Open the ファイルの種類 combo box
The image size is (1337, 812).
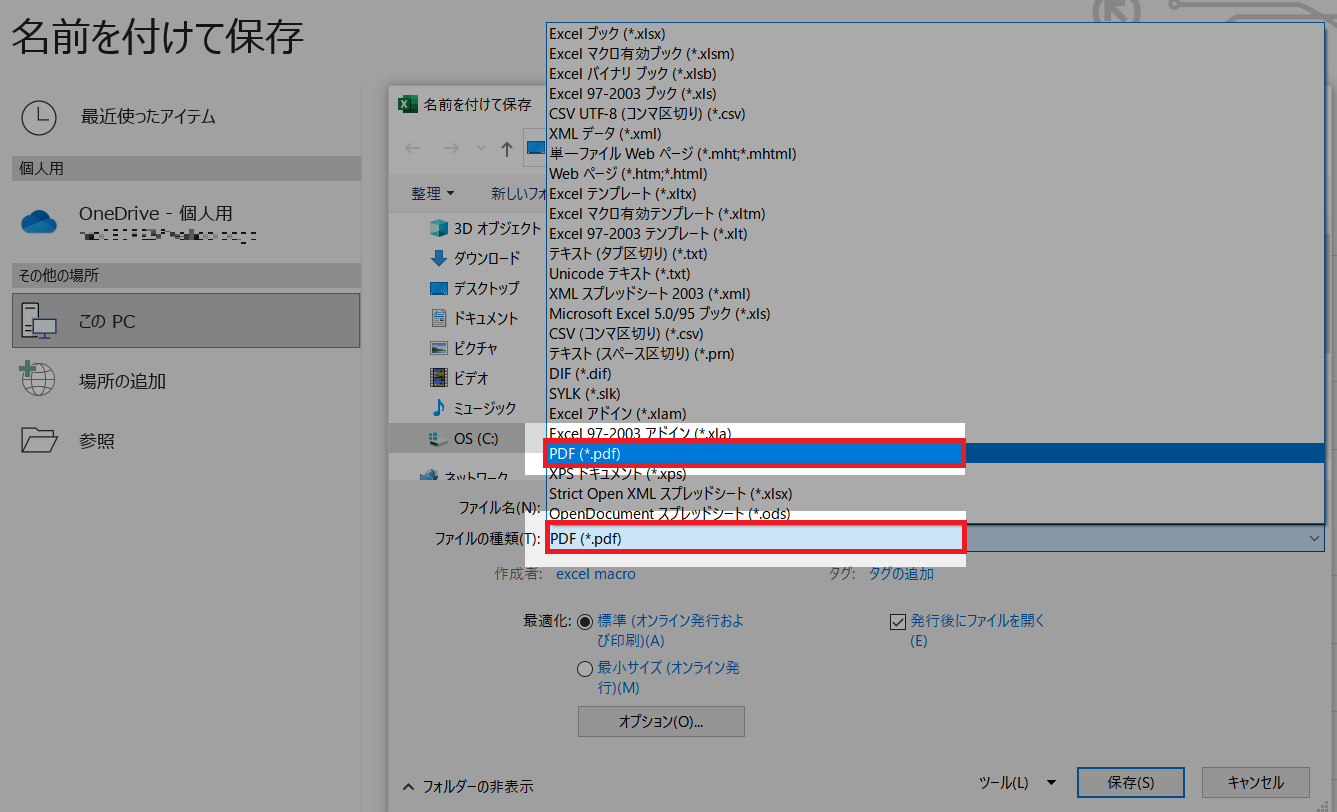(x=935, y=538)
